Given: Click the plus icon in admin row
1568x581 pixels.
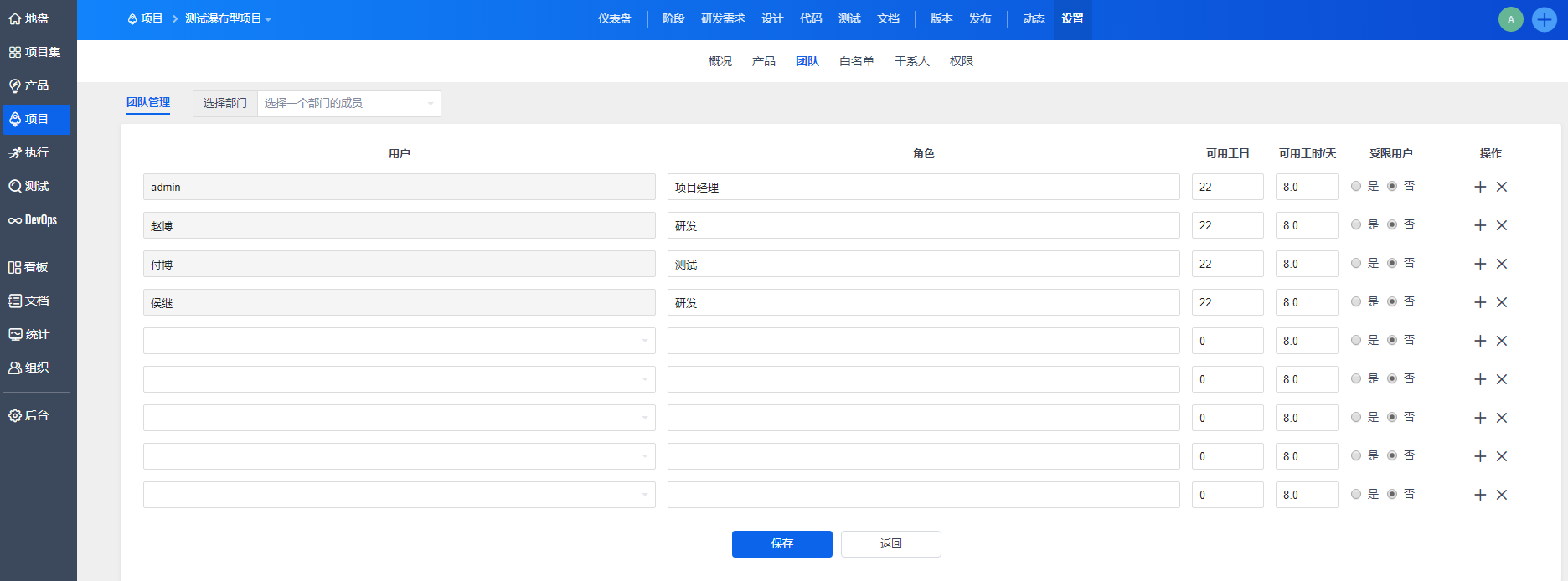Looking at the screenshot, I should [x=1480, y=187].
